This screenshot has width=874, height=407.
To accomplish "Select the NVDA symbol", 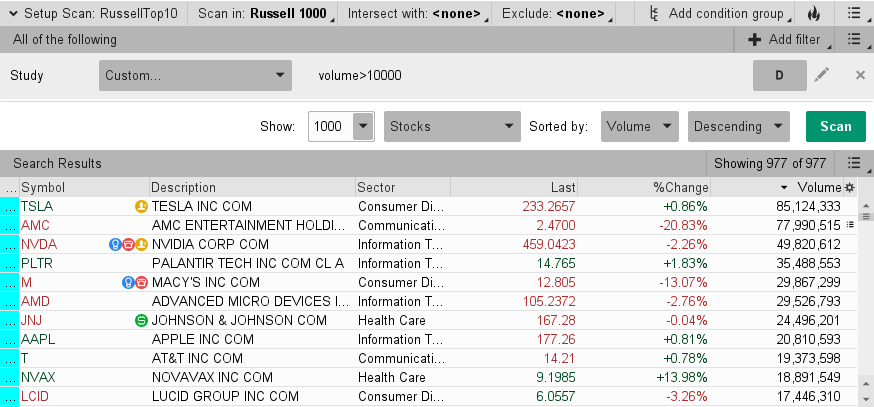I will (39, 245).
